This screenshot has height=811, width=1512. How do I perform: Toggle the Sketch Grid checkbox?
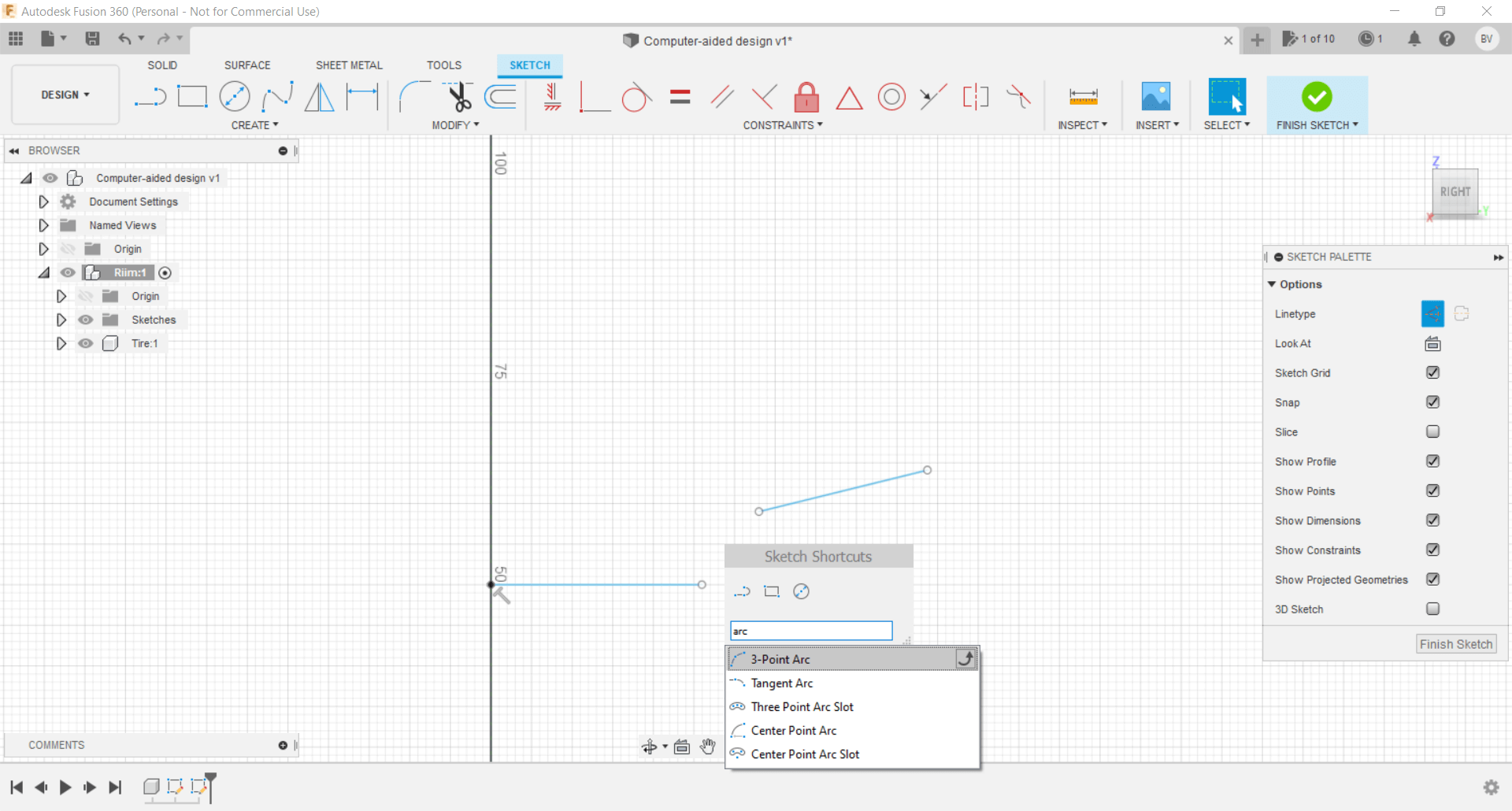(x=1432, y=372)
